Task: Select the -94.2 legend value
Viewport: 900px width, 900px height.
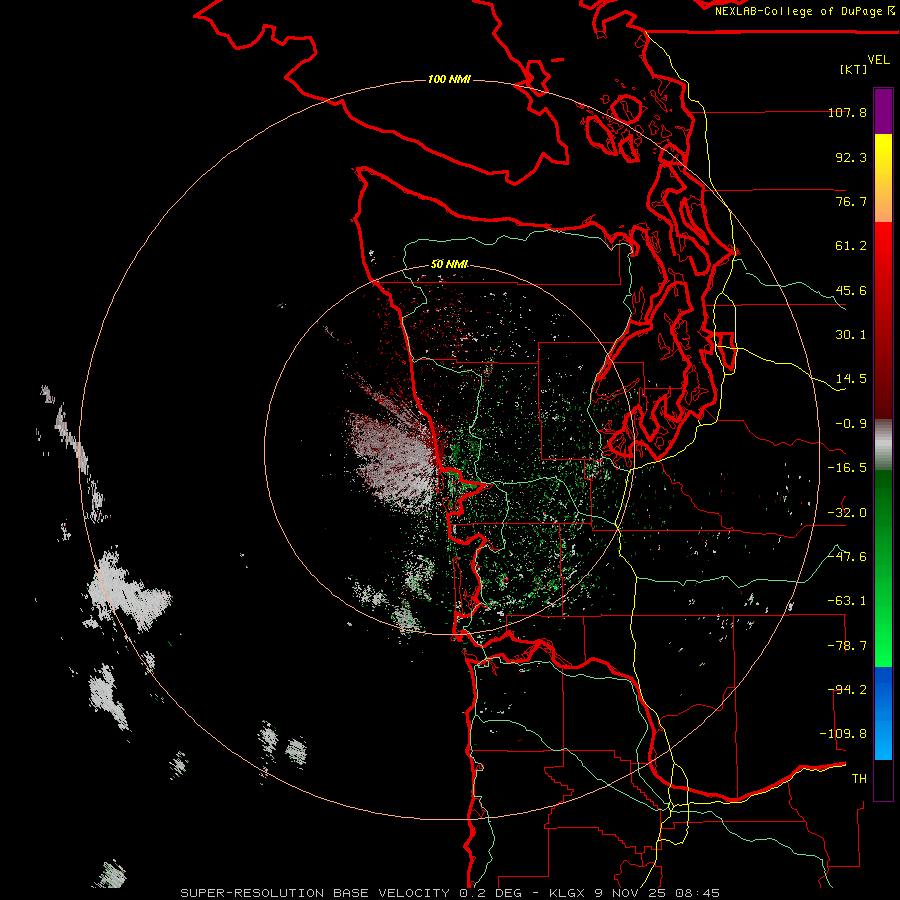Action: [x=847, y=690]
